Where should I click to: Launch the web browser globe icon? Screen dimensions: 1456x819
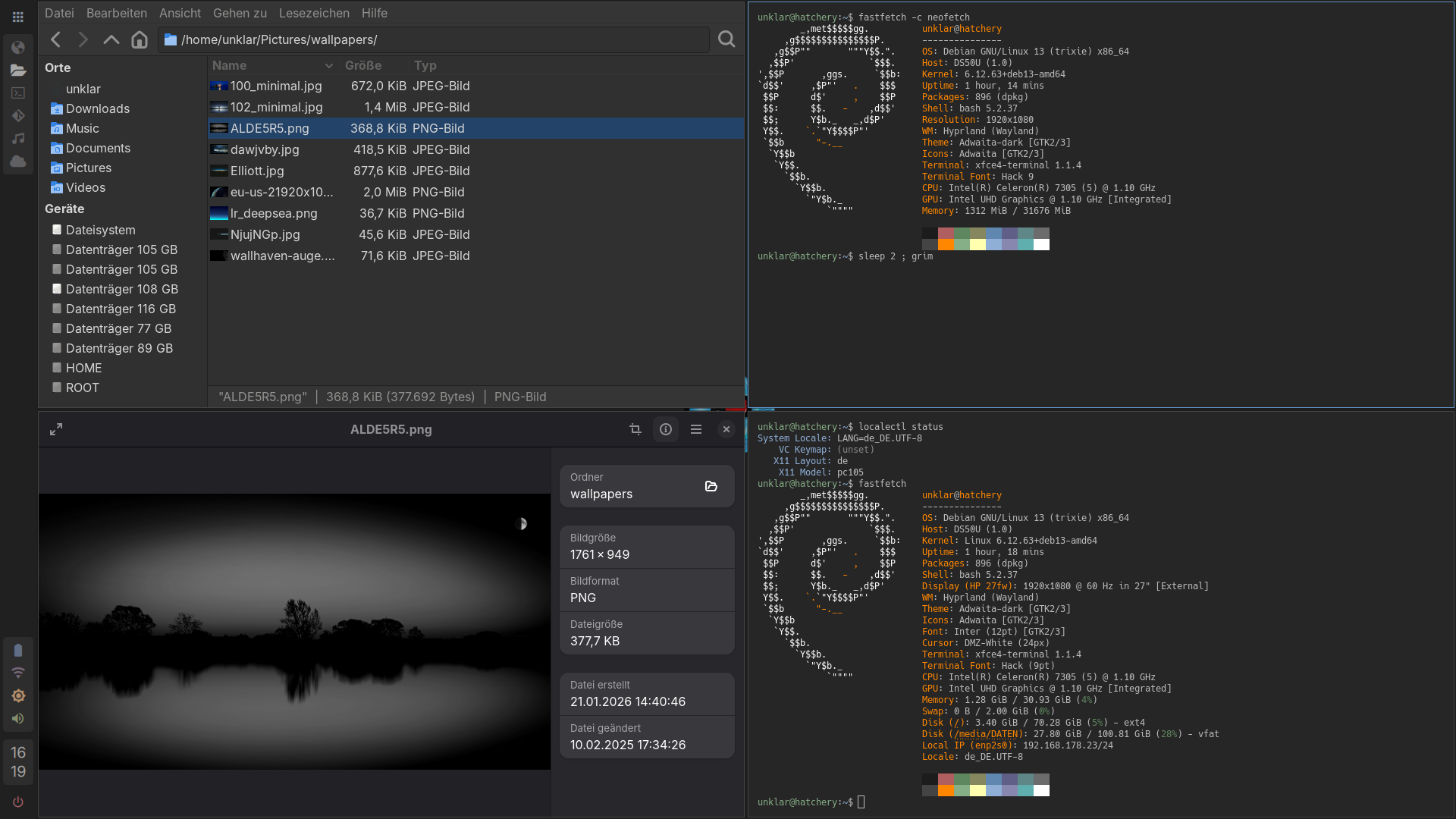[x=18, y=47]
